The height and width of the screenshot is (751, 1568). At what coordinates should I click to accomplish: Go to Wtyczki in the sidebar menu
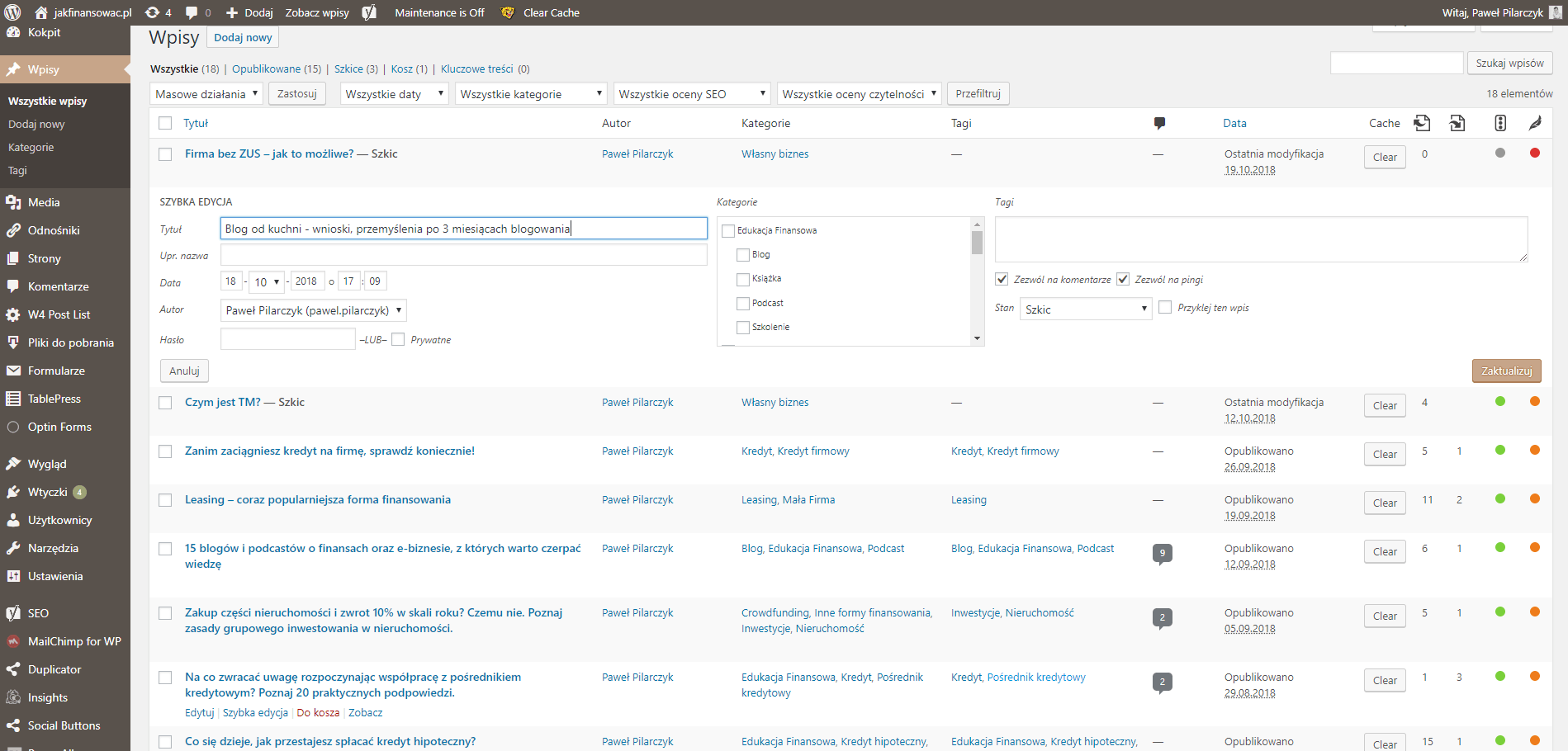click(47, 492)
